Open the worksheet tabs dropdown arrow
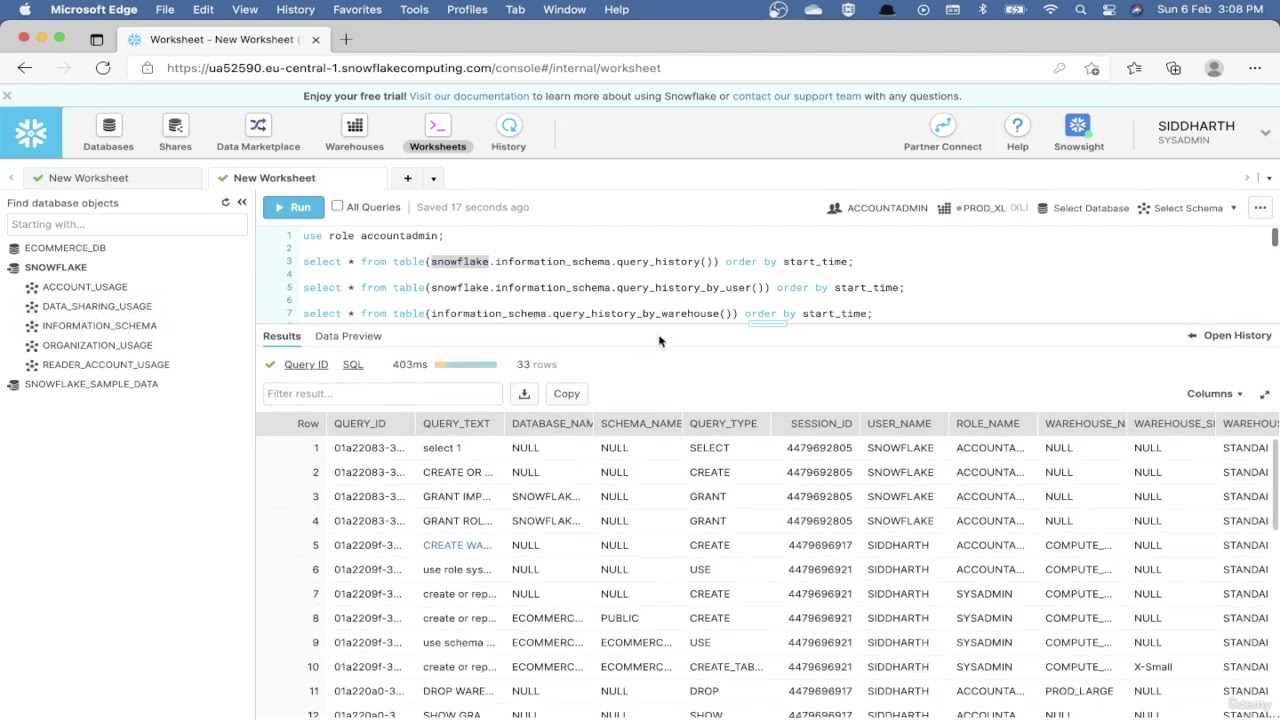This screenshot has height=720, width=1280. (433, 178)
